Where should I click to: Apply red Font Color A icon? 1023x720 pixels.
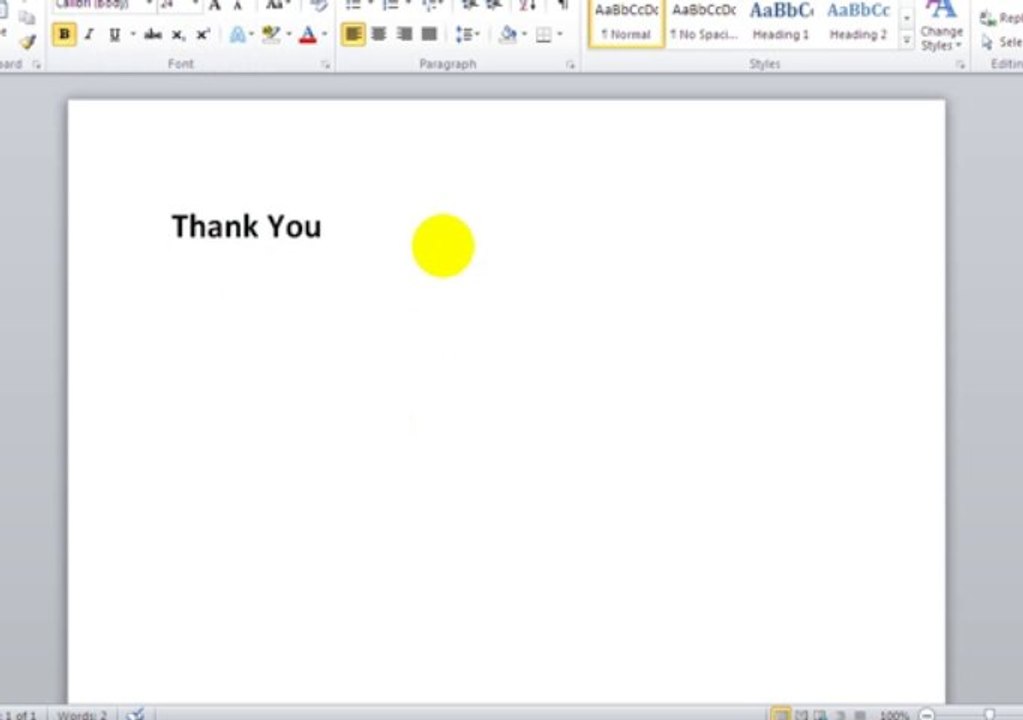point(307,35)
